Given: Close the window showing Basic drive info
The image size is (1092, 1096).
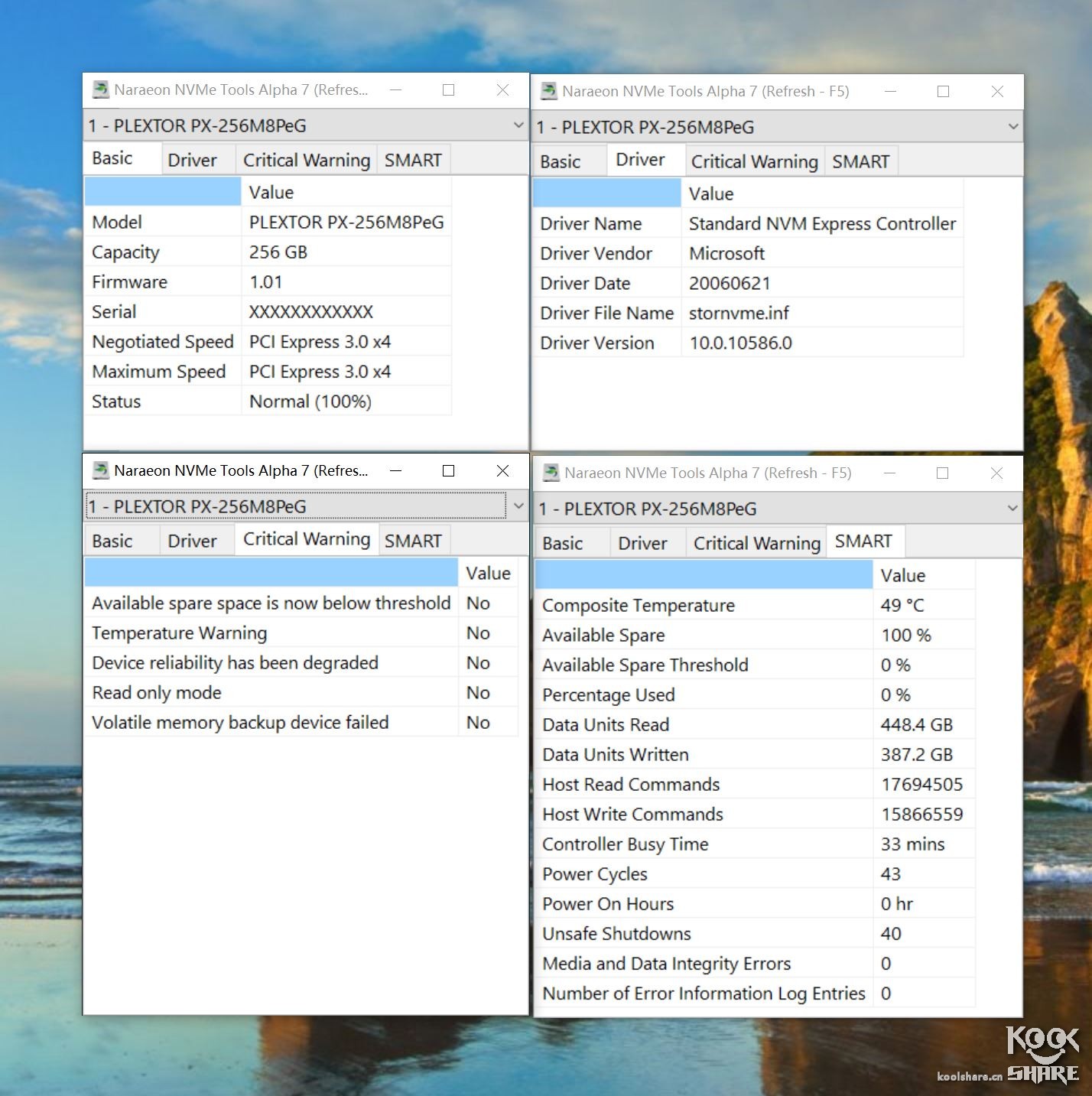Looking at the screenshot, I should [502, 89].
